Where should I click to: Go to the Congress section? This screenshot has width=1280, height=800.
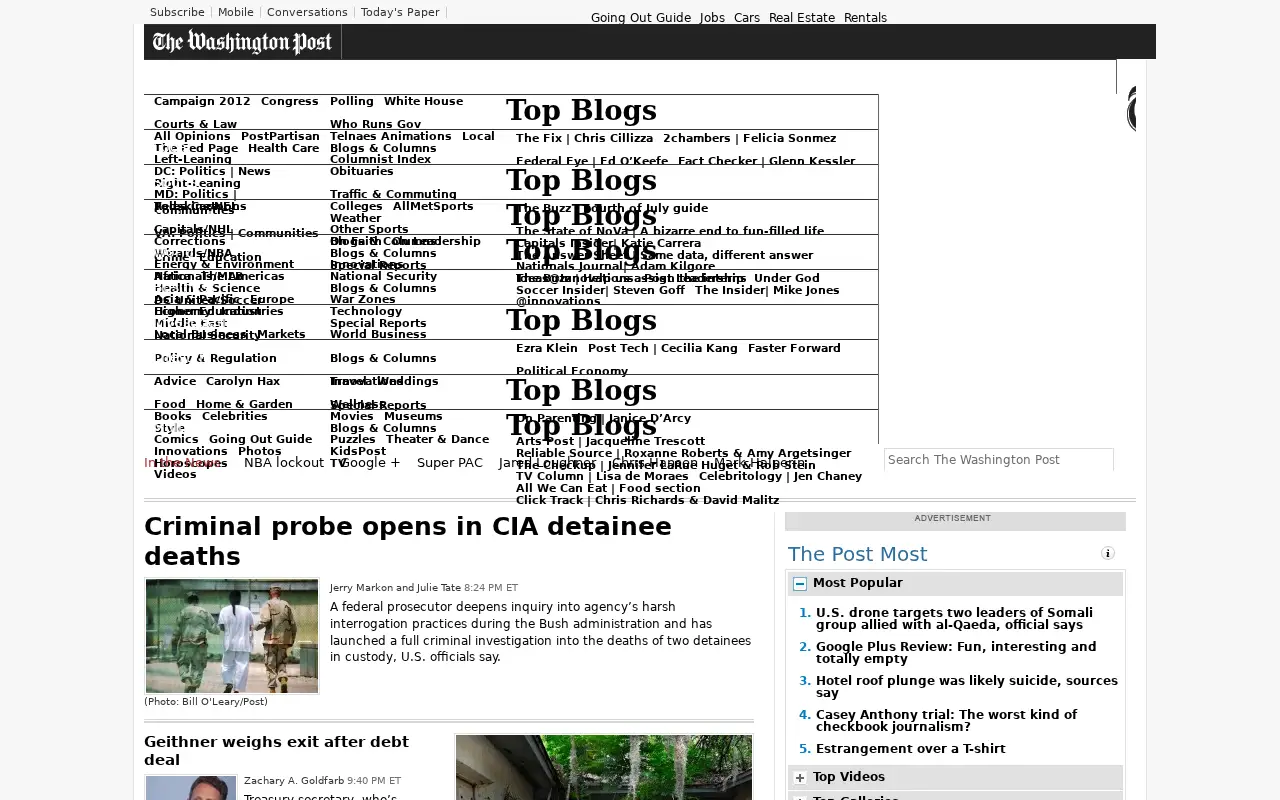click(289, 101)
